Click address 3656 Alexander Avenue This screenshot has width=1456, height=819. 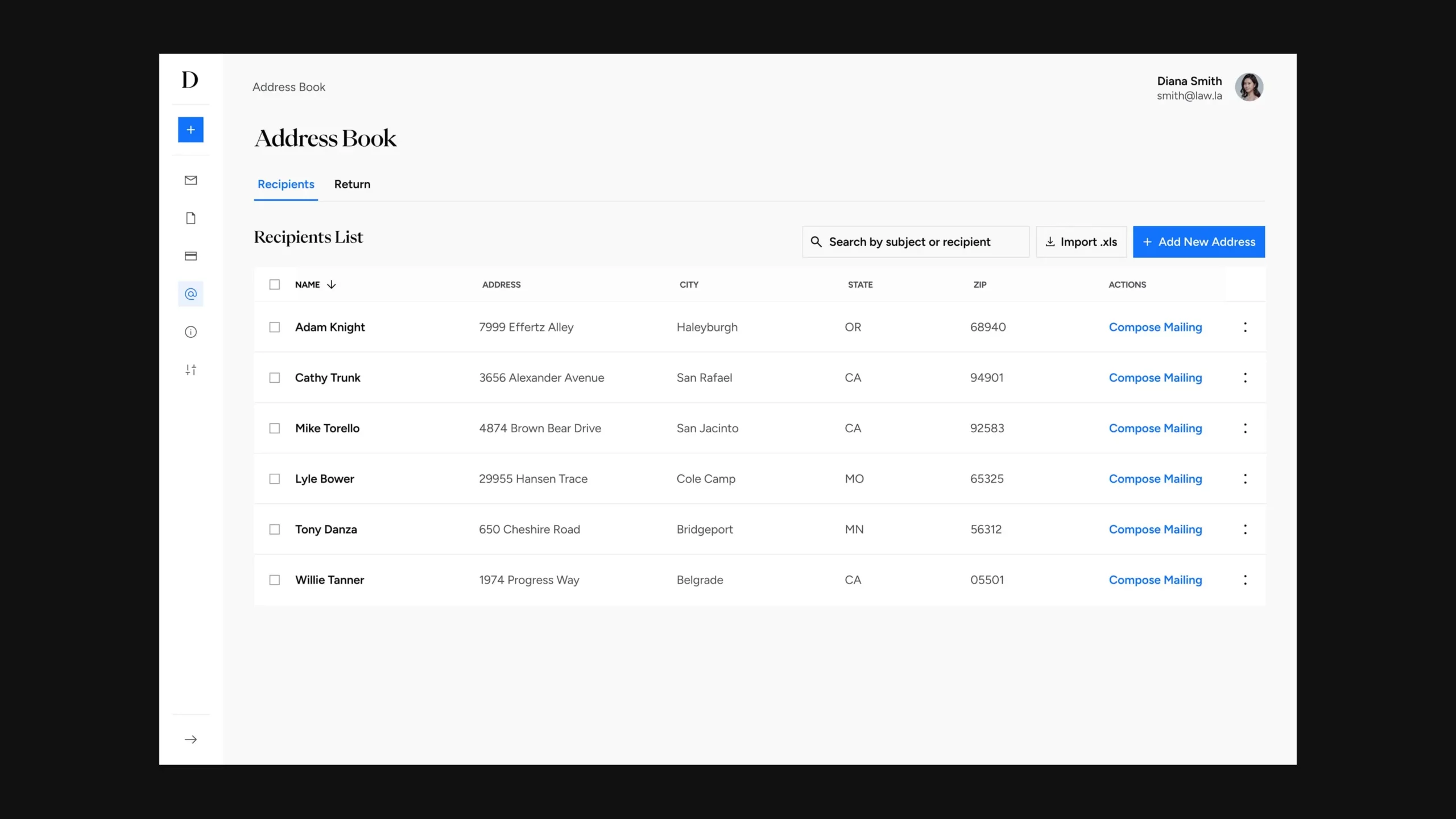click(x=541, y=378)
